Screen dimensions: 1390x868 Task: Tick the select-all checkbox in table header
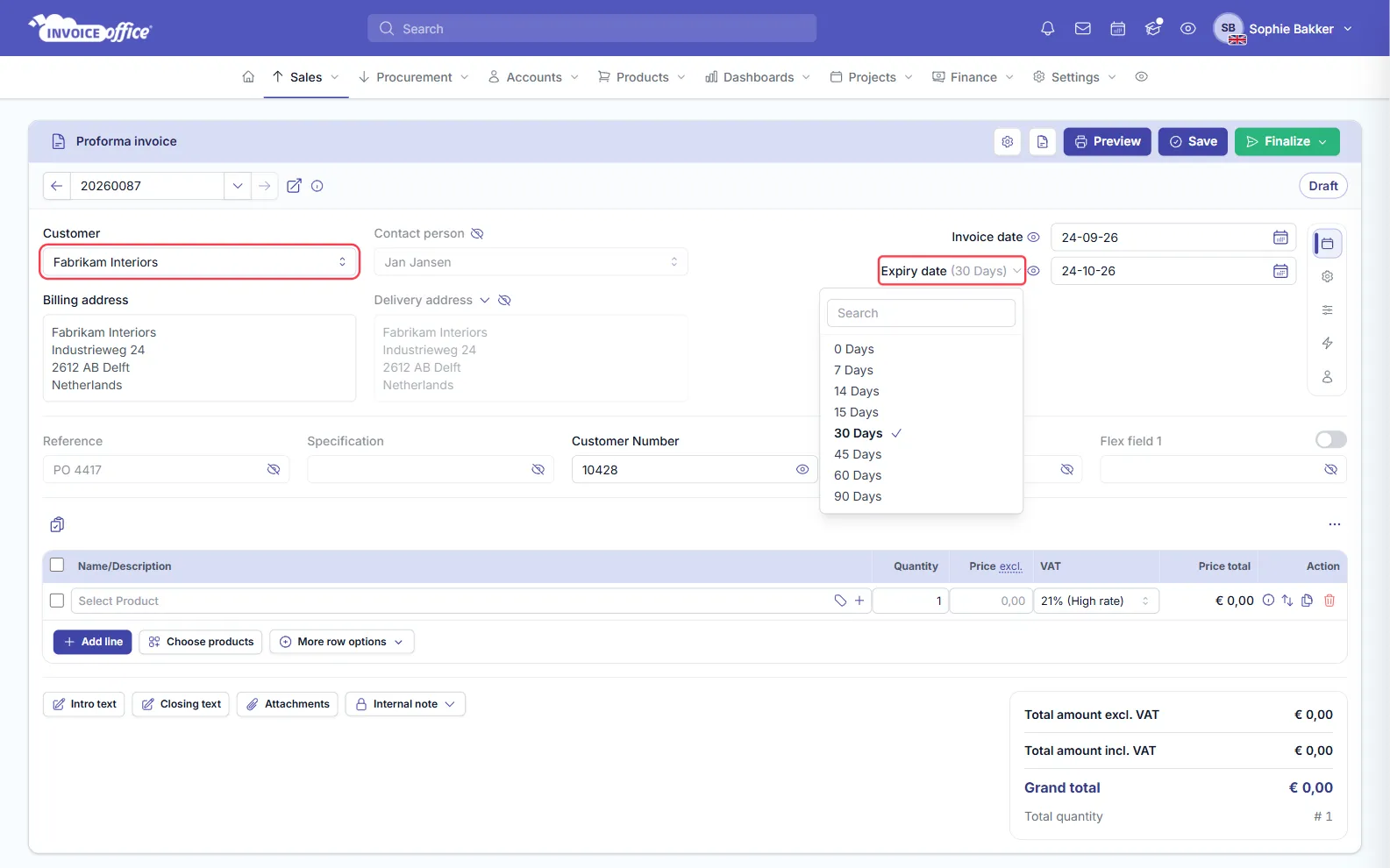(x=57, y=566)
